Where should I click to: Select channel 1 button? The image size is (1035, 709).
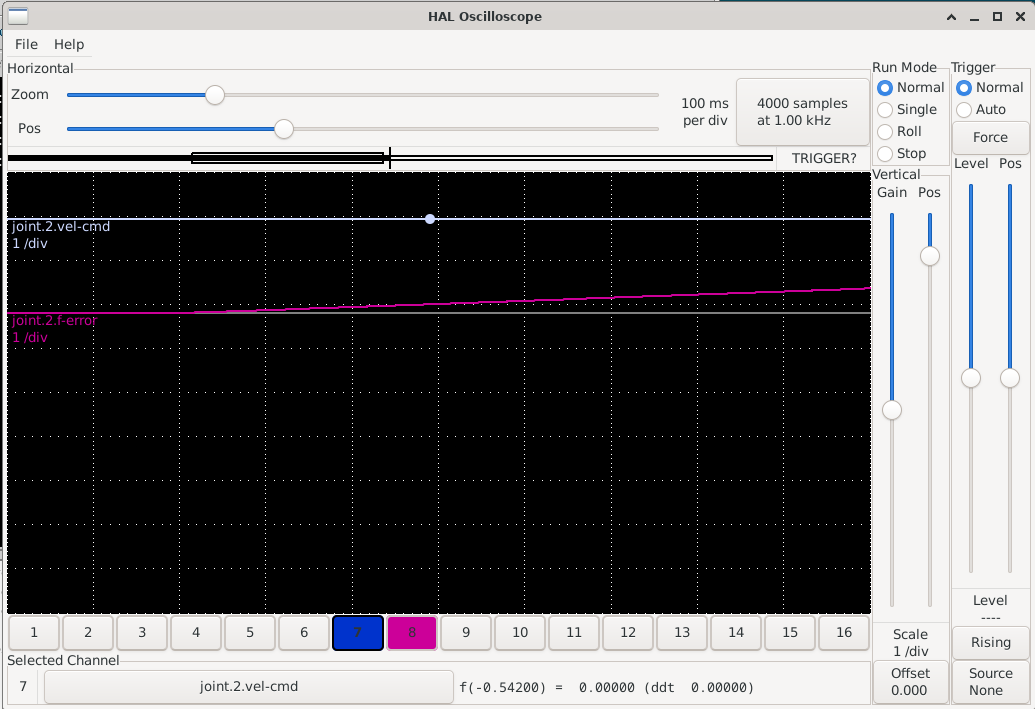point(34,633)
